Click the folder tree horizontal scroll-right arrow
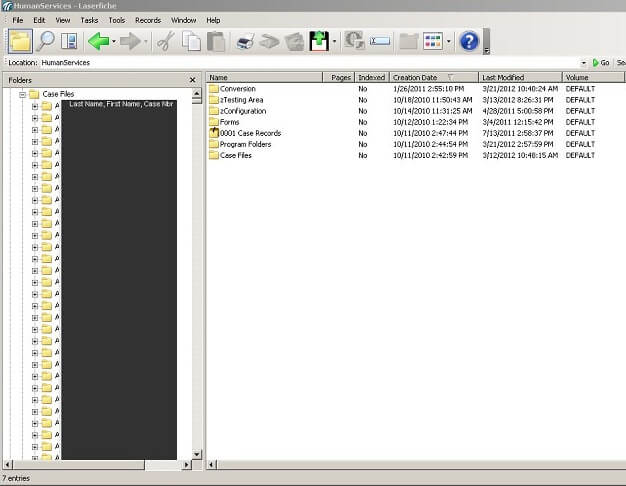This screenshot has width=626, height=486. coord(187,465)
